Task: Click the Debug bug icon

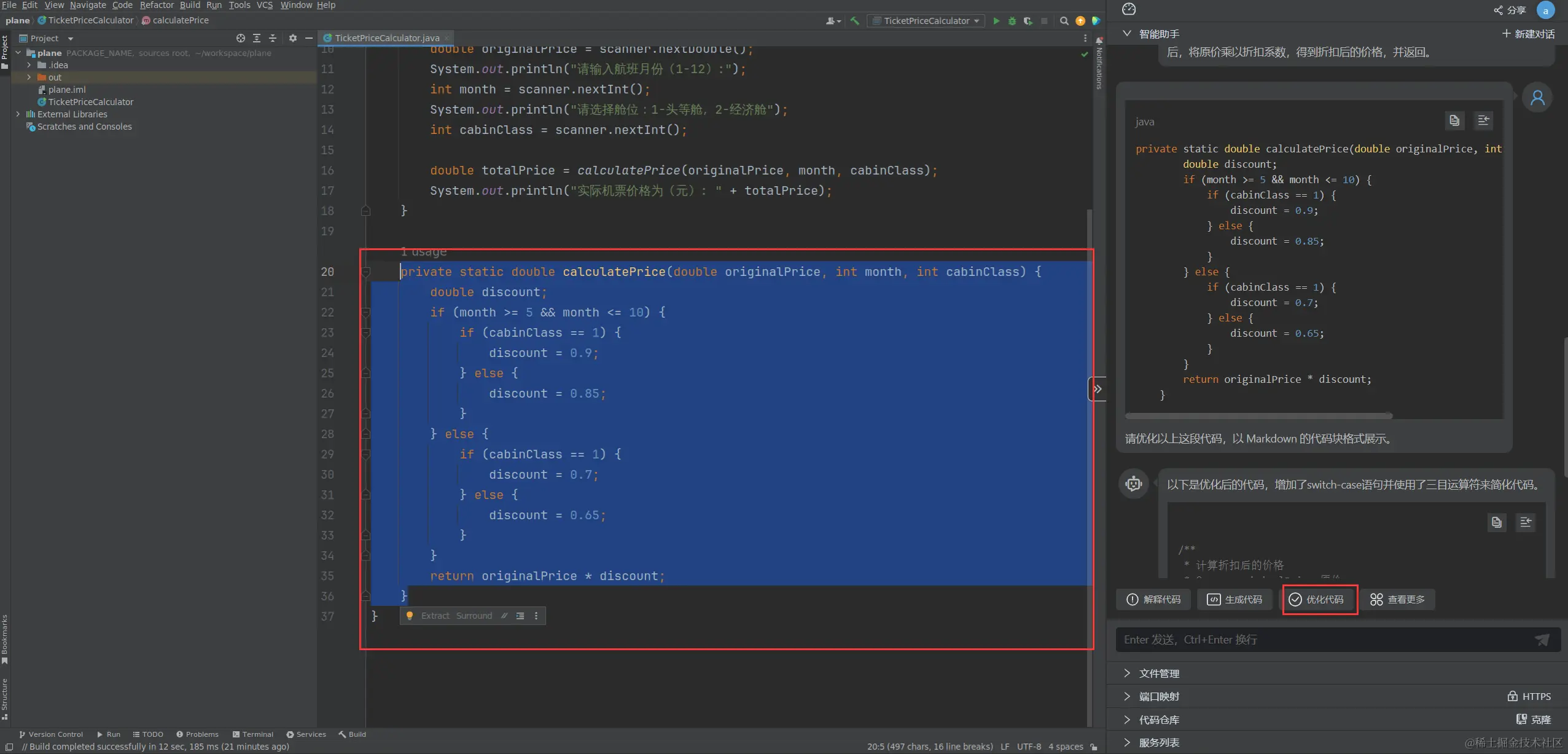Action: 1012,21
